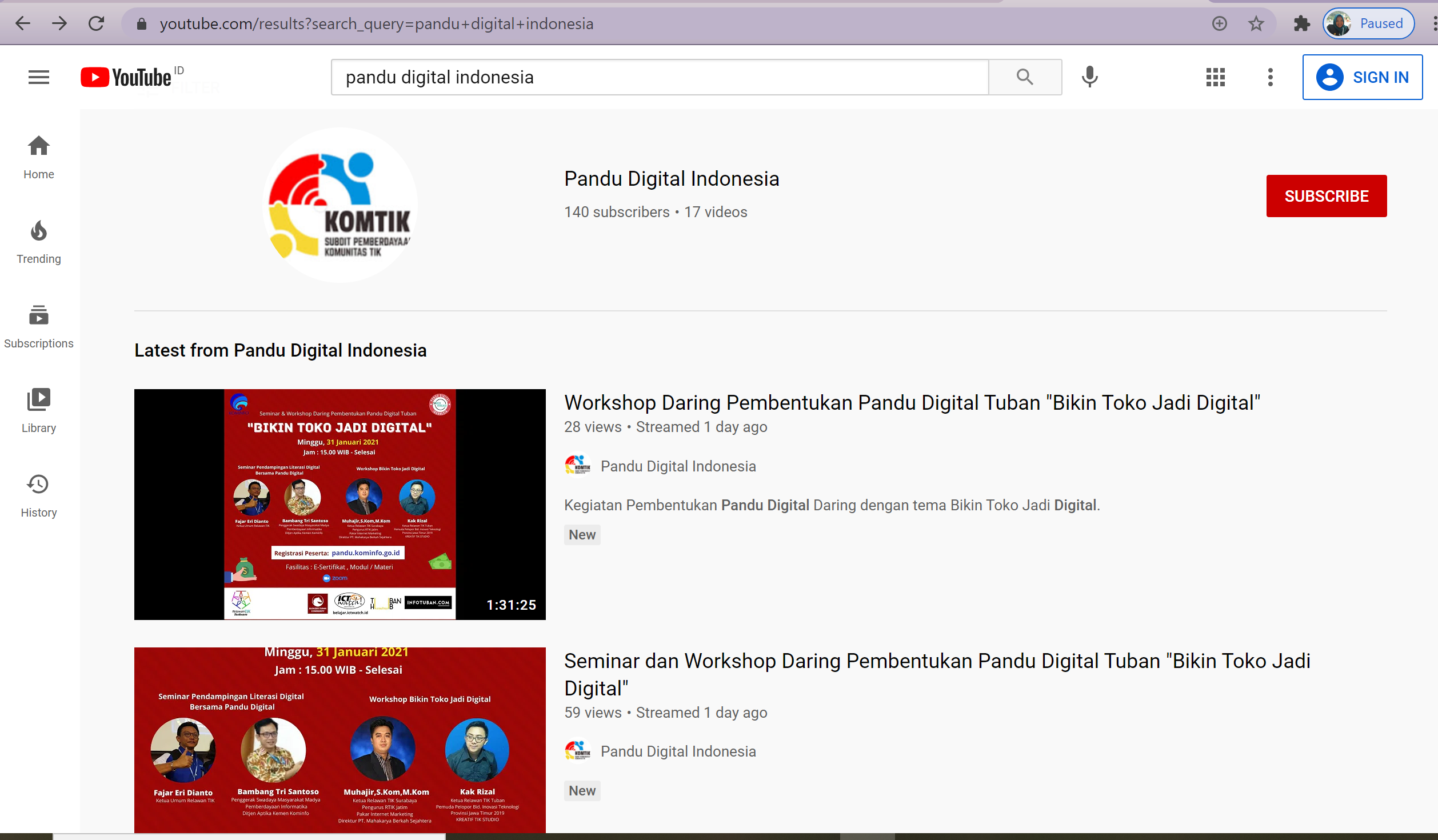Open Trending in sidebar
The image size is (1438, 840).
click(38, 242)
